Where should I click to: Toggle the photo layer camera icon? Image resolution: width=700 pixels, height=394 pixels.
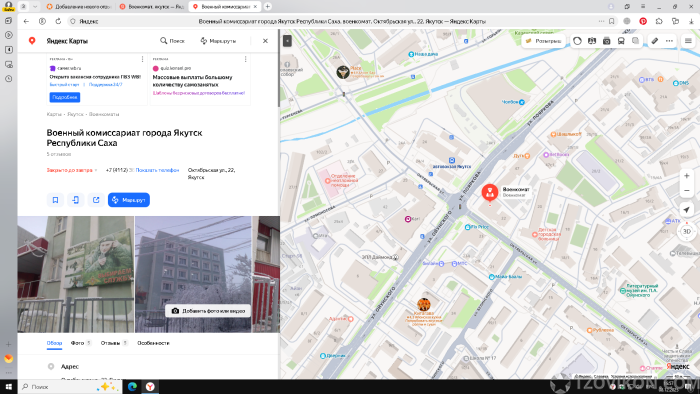(606, 41)
